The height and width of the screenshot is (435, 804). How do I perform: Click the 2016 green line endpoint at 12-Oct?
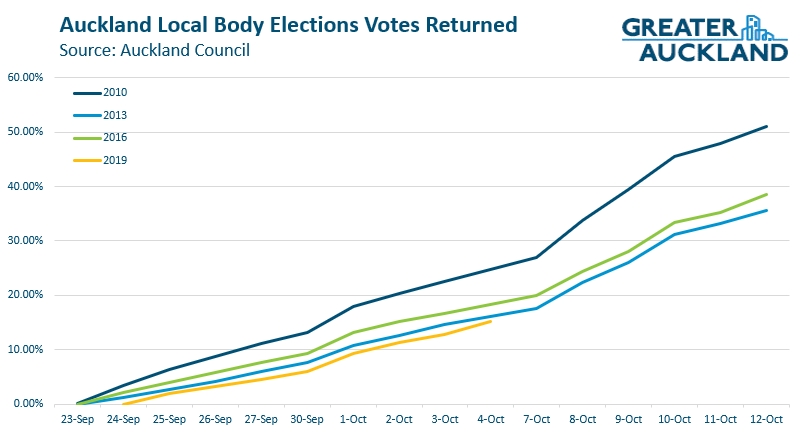click(x=766, y=194)
